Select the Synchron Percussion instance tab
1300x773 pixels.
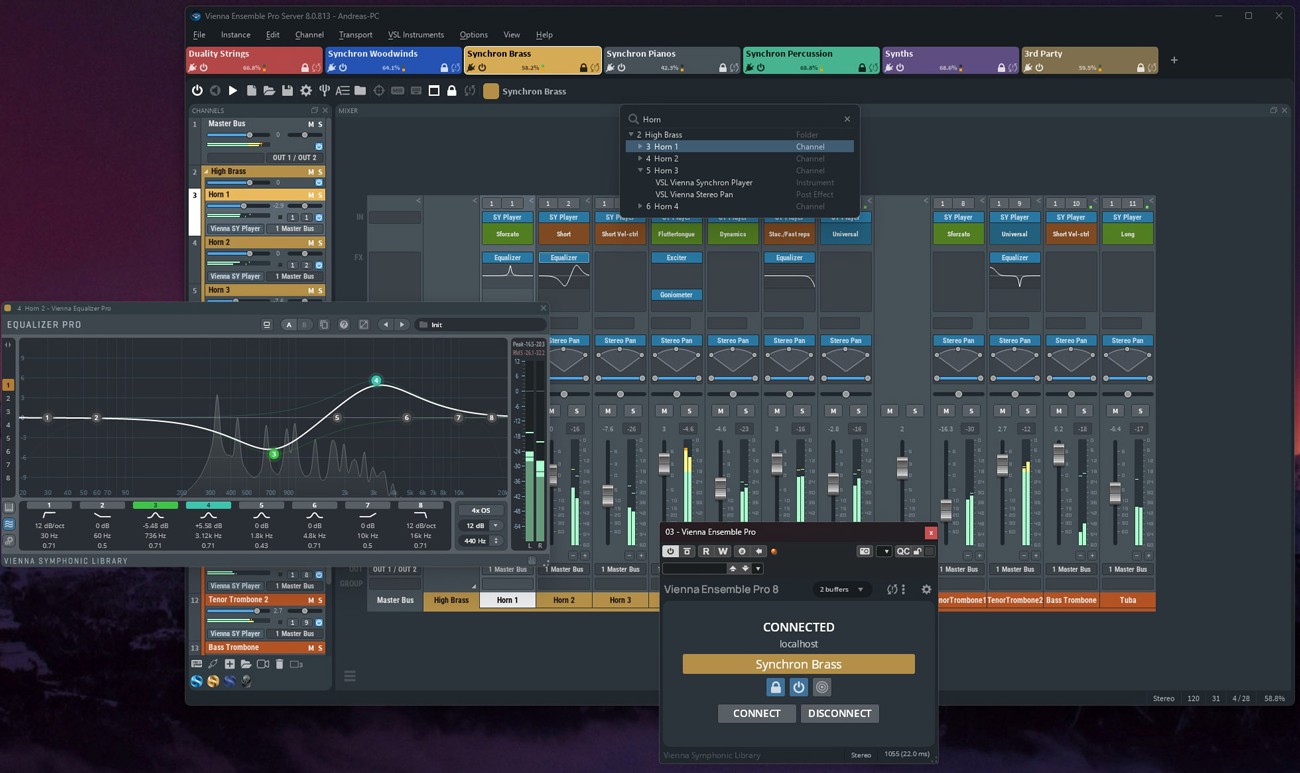(x=811, y=60)
